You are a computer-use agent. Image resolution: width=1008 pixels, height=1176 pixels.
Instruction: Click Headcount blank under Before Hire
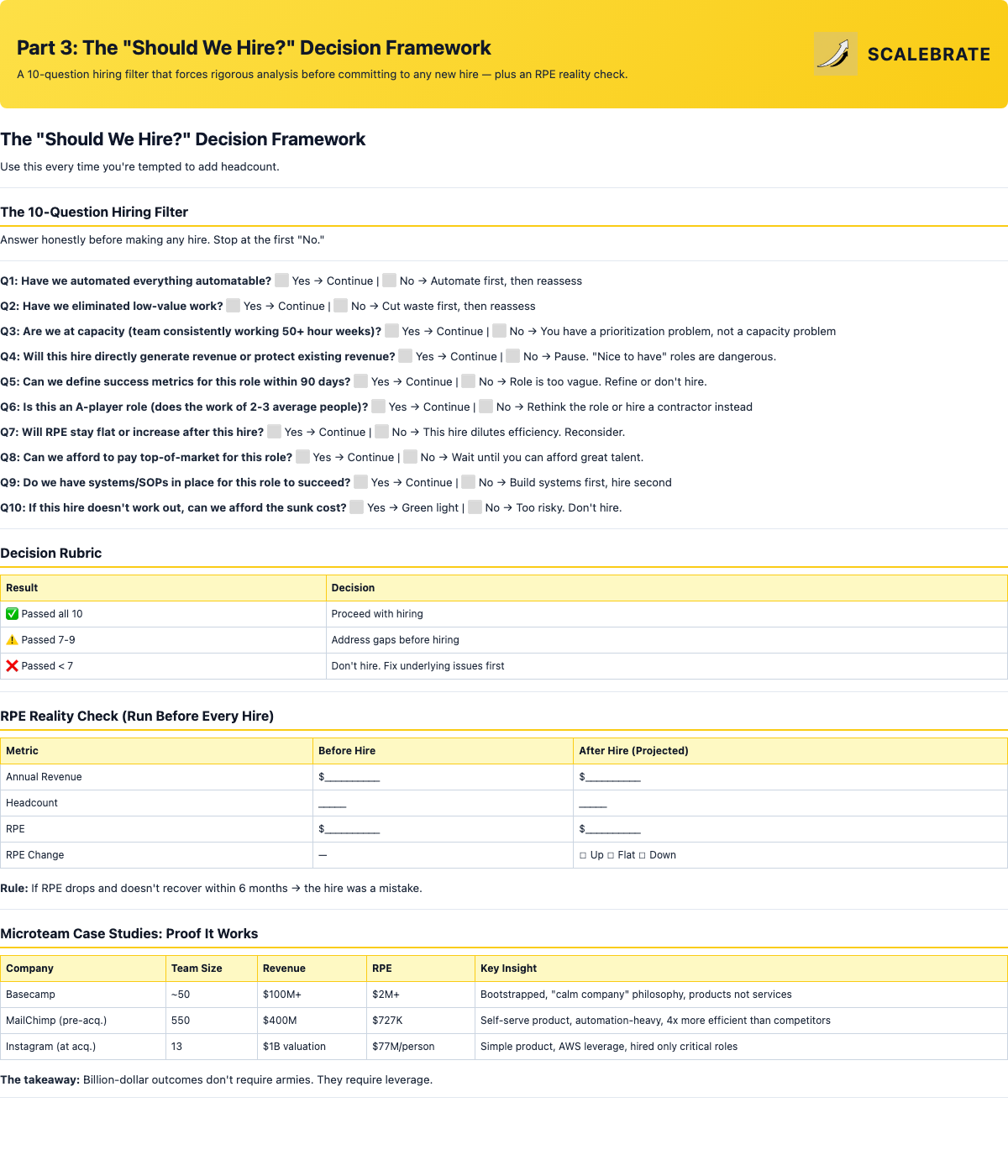click(333, 805)
